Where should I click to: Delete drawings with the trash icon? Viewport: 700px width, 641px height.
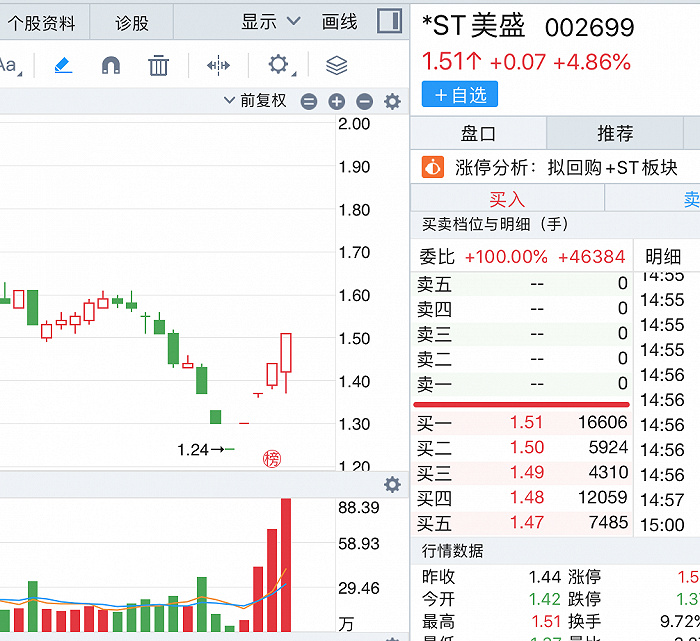pyautogui.click(x=158, y=65)
